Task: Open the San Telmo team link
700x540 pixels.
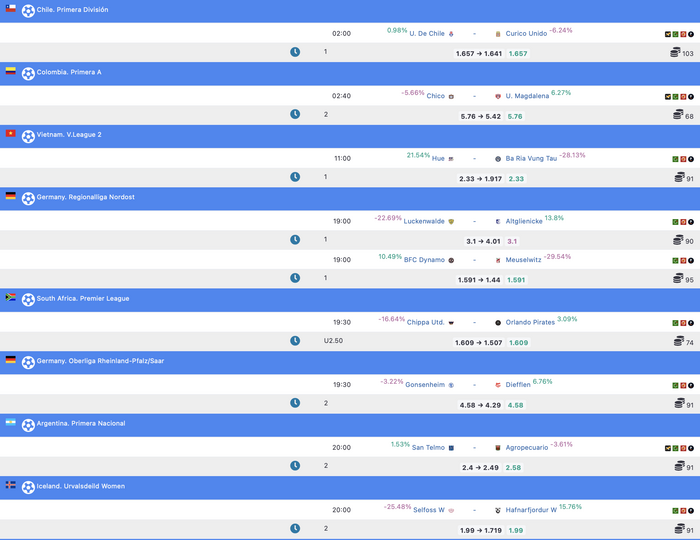Action: click(428, 448)
